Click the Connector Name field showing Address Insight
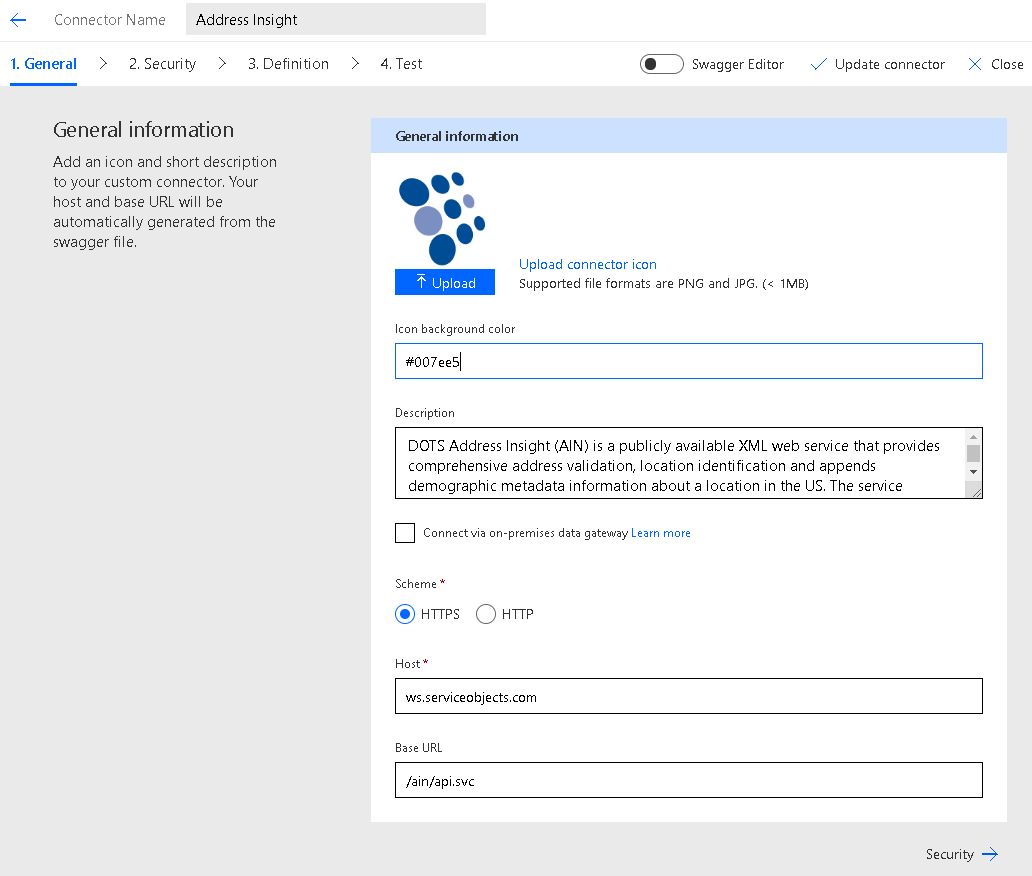The image size is (1032, 876). pos(336,19)
